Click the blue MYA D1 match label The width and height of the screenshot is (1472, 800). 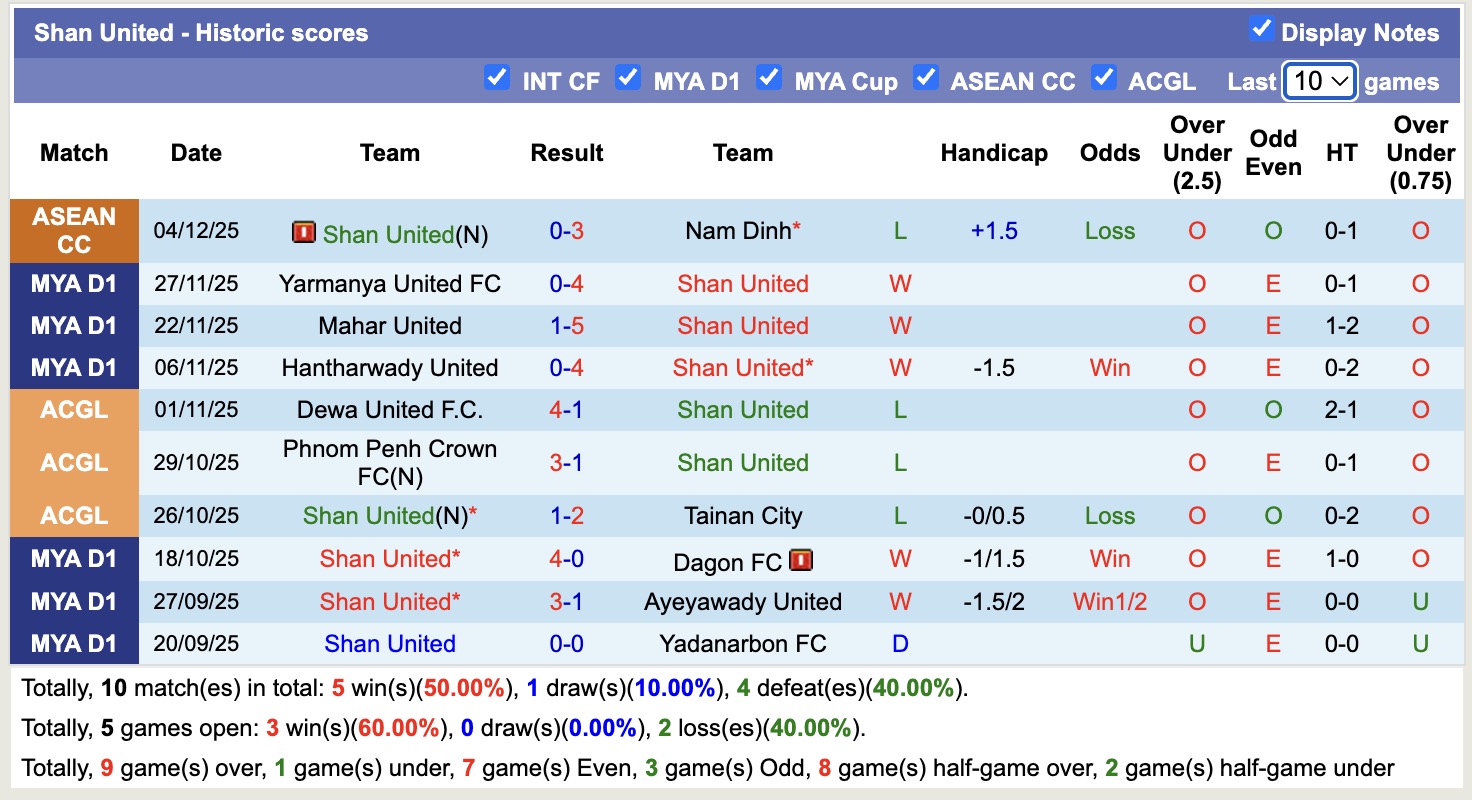coord(74,284)
